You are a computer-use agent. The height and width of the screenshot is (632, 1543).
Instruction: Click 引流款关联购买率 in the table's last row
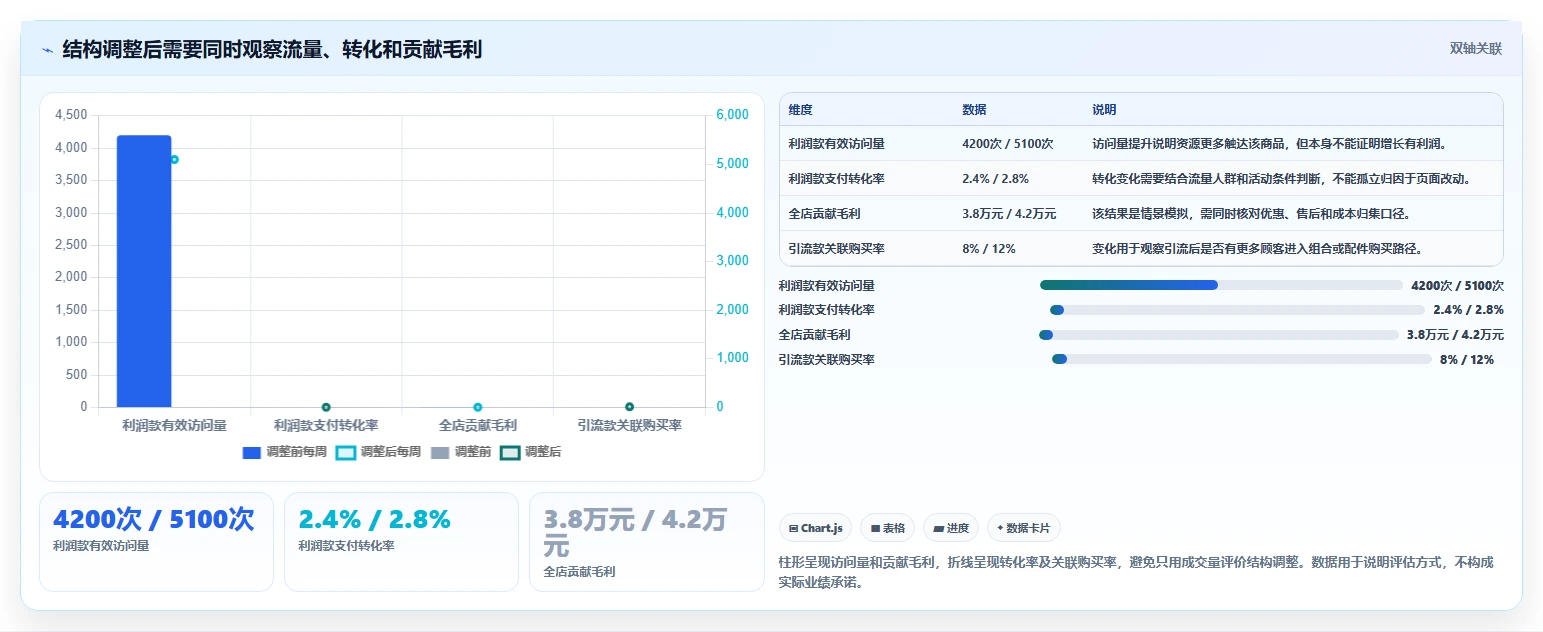836,249
